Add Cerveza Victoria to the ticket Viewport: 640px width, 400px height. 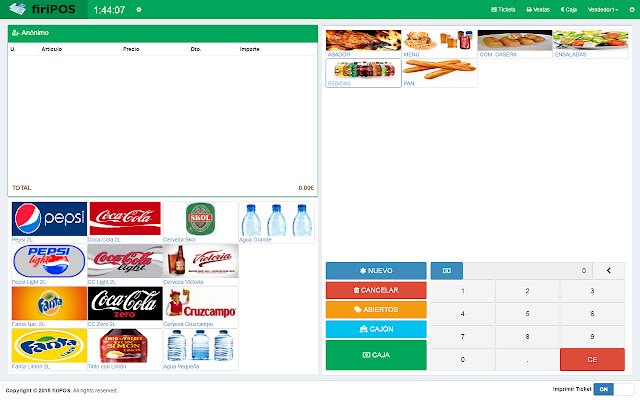[200, 264]
